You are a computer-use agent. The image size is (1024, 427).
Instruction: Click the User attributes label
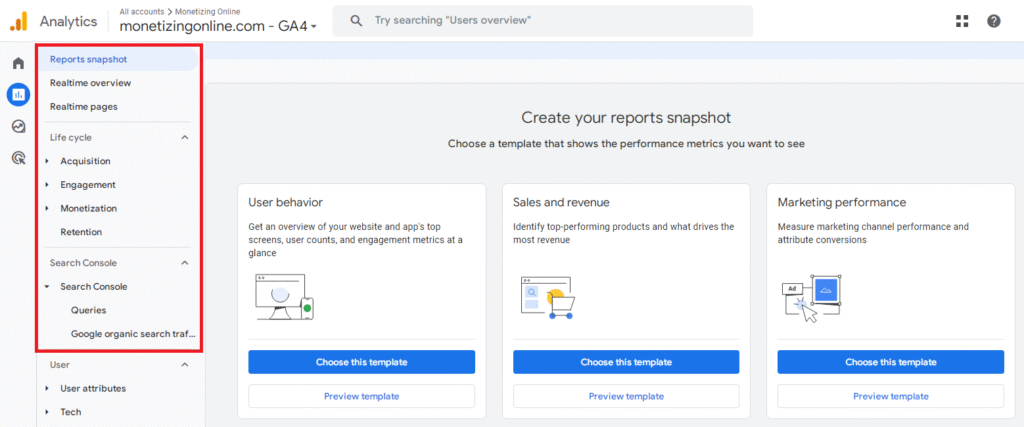click(x=93, y=388)
